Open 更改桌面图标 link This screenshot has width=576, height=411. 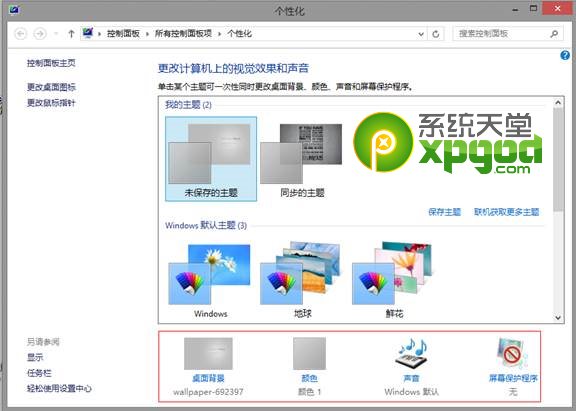pos(51,87)
